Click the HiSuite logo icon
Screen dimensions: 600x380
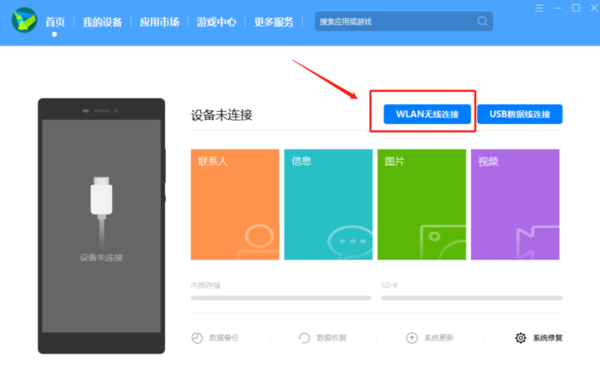pyautogui.click(x=24, y=20)
